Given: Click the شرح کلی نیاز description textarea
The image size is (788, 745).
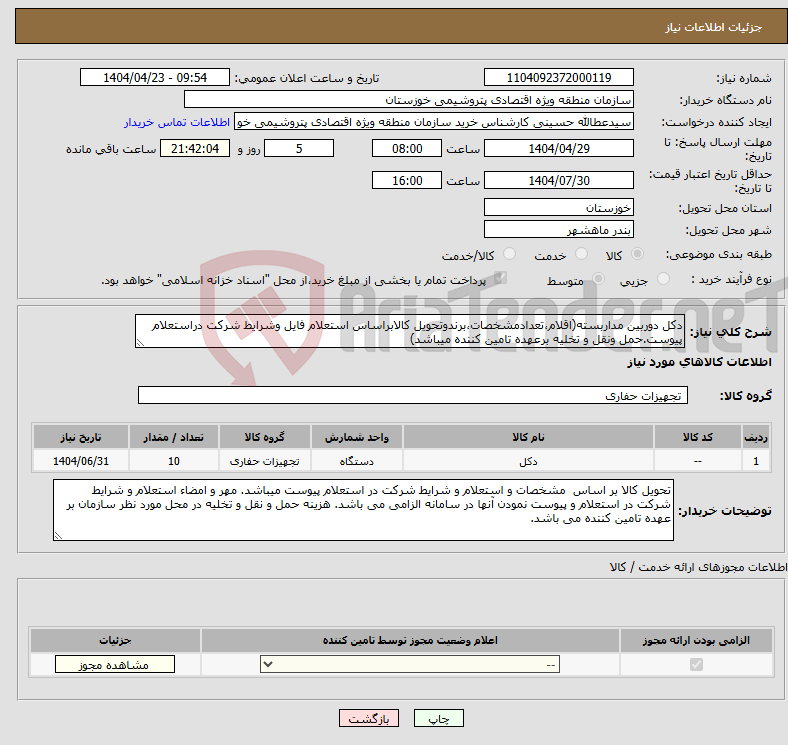Looking at the screenshot, I should (410, 331).
